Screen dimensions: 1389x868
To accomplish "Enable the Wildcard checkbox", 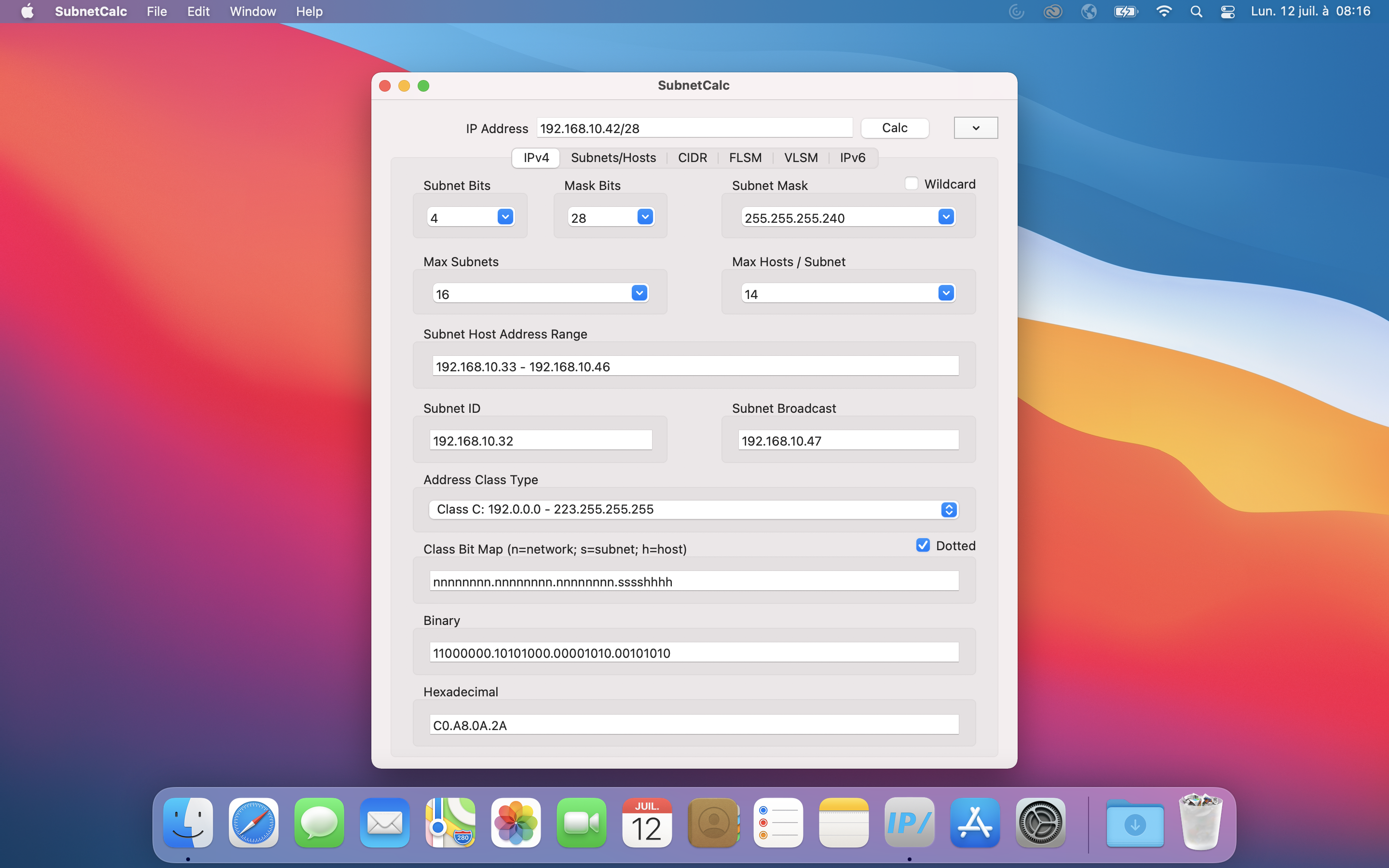I will [912, 183].
